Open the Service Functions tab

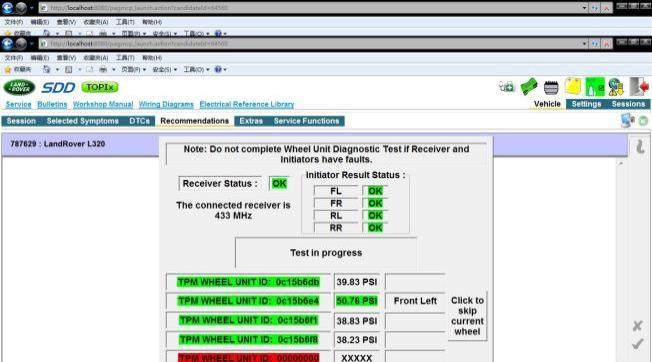[306, 121]
